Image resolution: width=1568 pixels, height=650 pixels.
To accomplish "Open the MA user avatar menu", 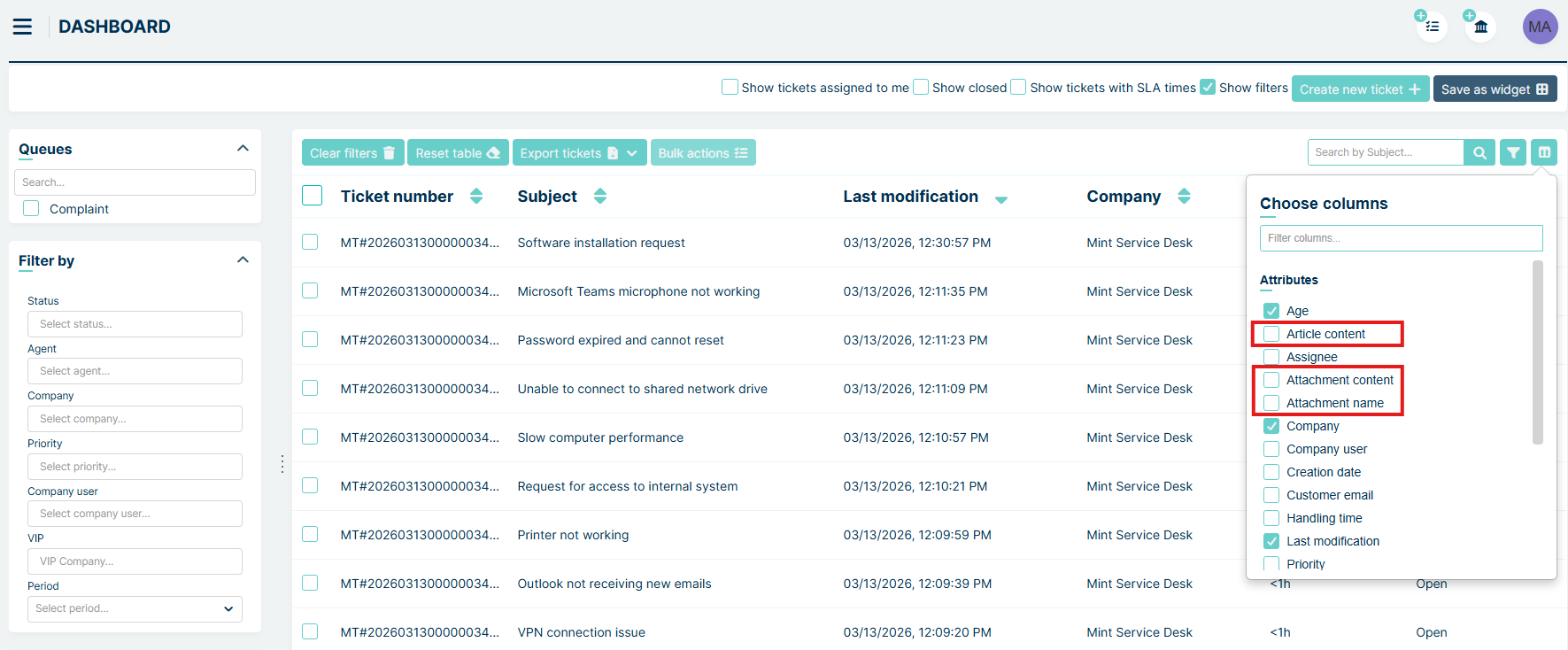I will point(1540,27).
